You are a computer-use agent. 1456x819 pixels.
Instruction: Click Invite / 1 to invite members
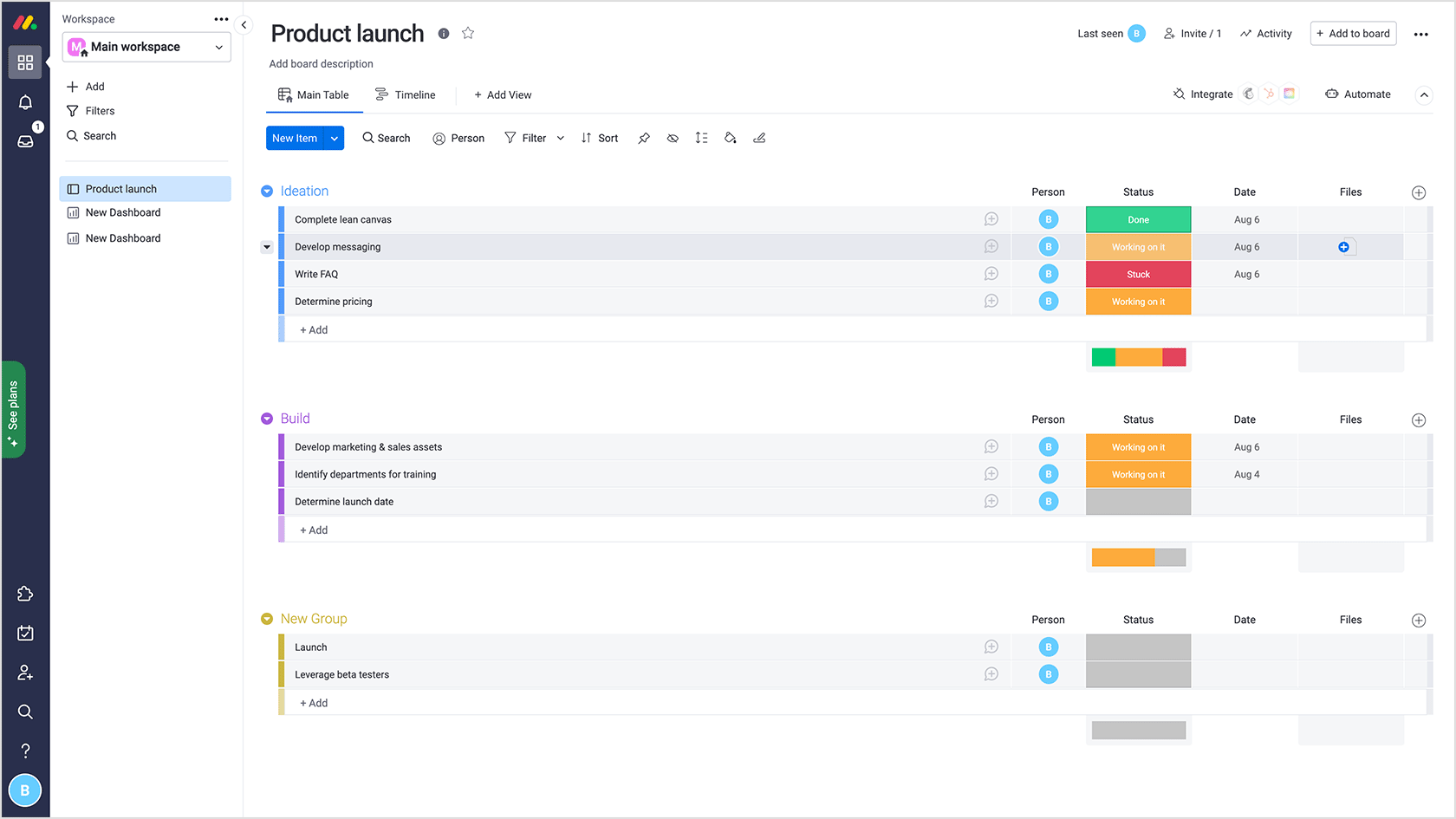(1193, 33)
